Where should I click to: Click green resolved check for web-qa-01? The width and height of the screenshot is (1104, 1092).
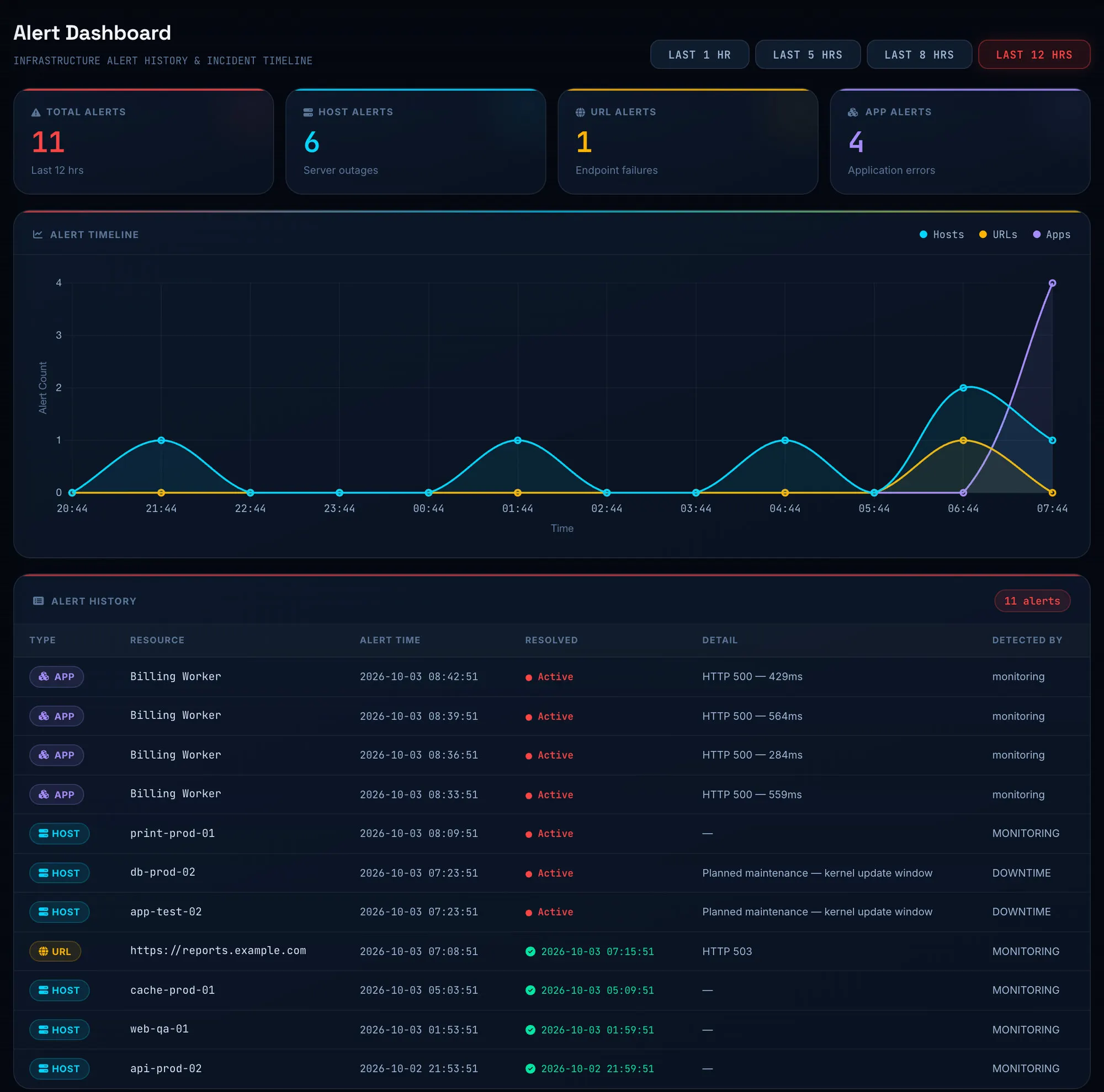(x=530, y=1030)
